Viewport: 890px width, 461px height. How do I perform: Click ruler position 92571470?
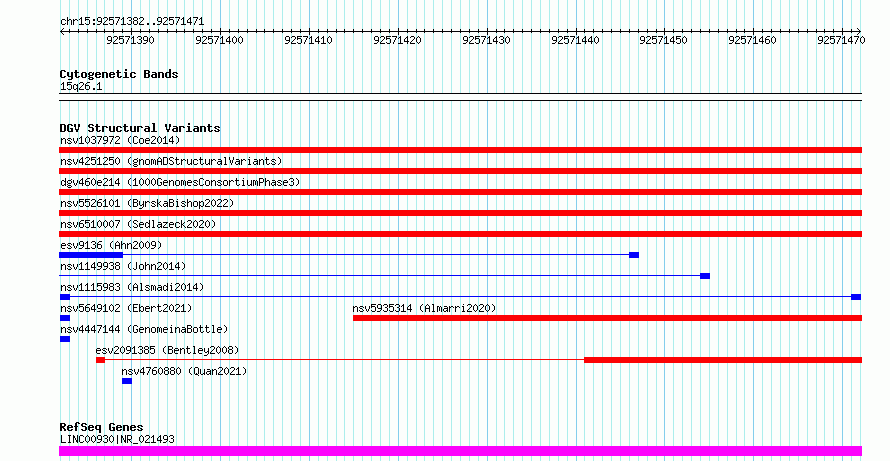[x=841, y=40]
